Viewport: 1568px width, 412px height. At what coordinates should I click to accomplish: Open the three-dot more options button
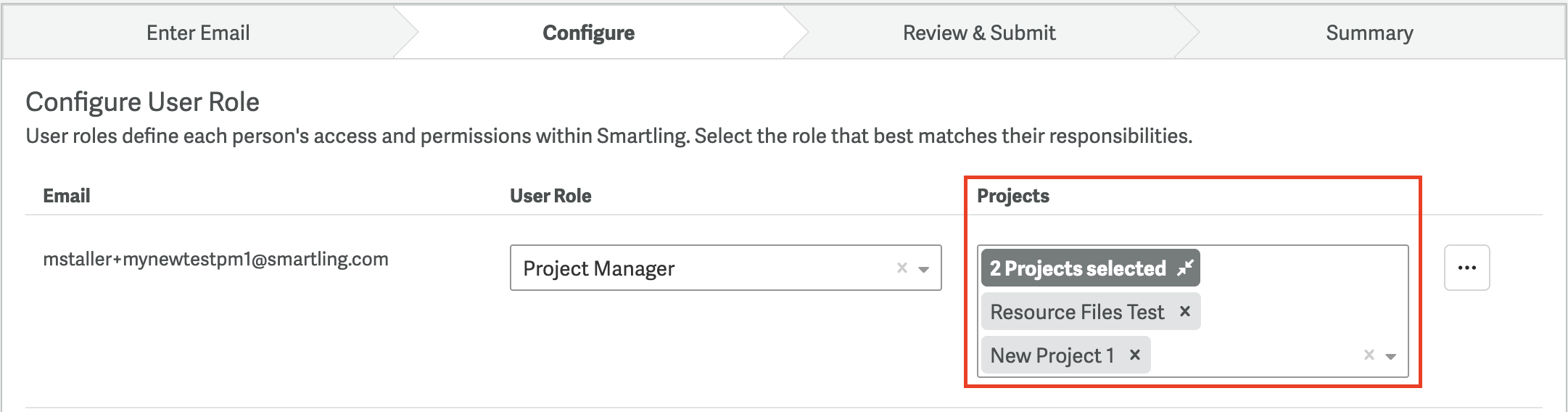coord(1466,268)
